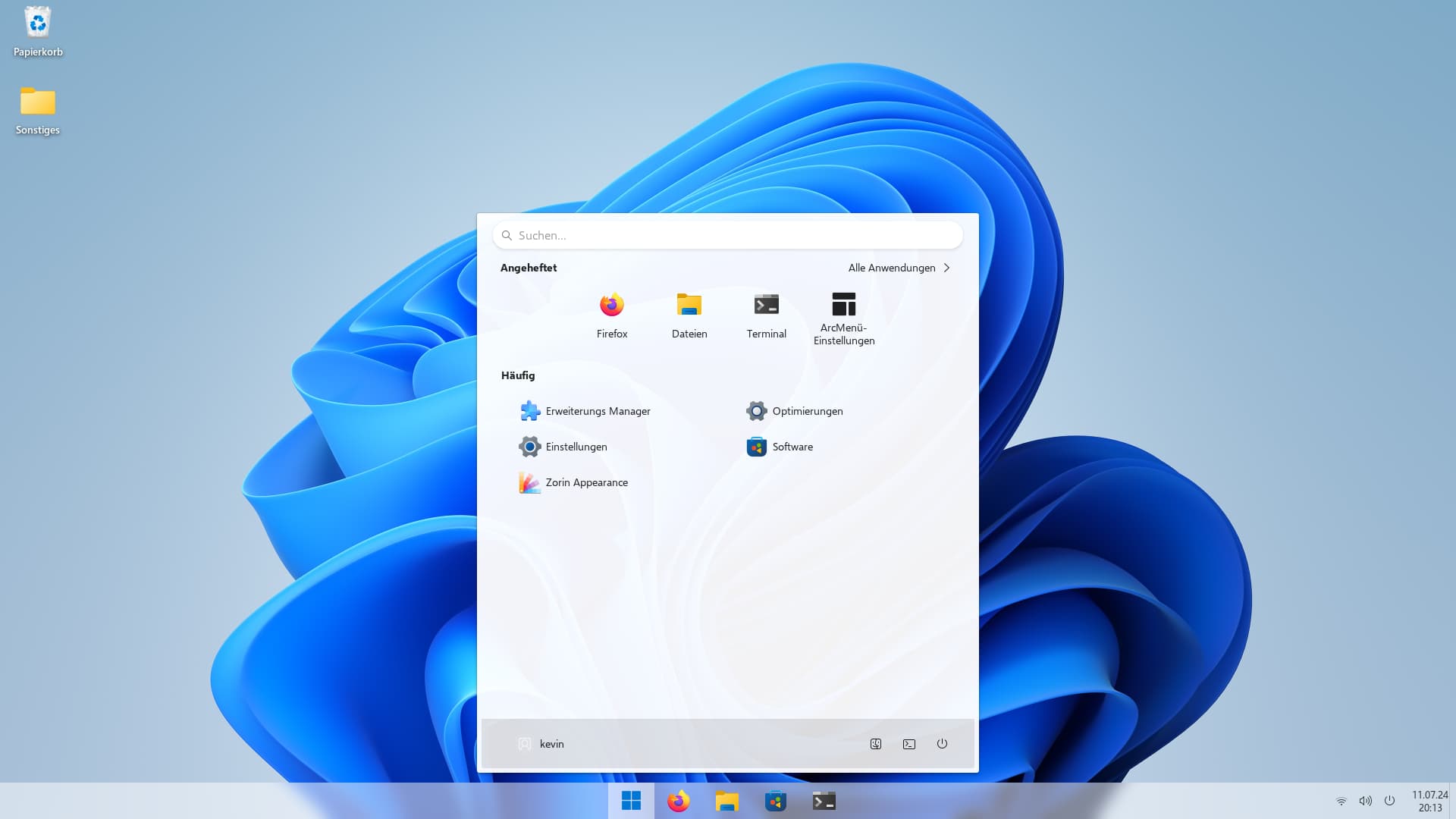Click the Finder-face file icon in the menu footer

875,744
